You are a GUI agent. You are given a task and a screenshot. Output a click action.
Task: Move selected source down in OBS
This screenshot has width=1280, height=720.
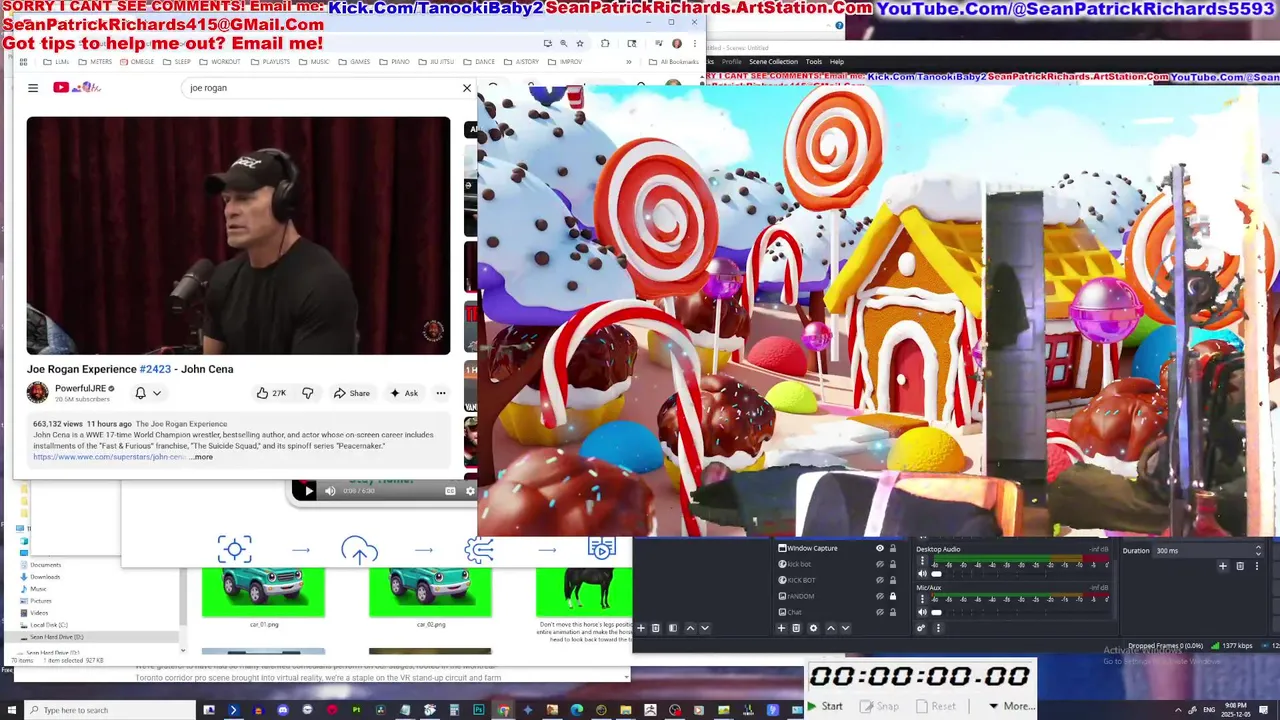[x=845, y=628]
